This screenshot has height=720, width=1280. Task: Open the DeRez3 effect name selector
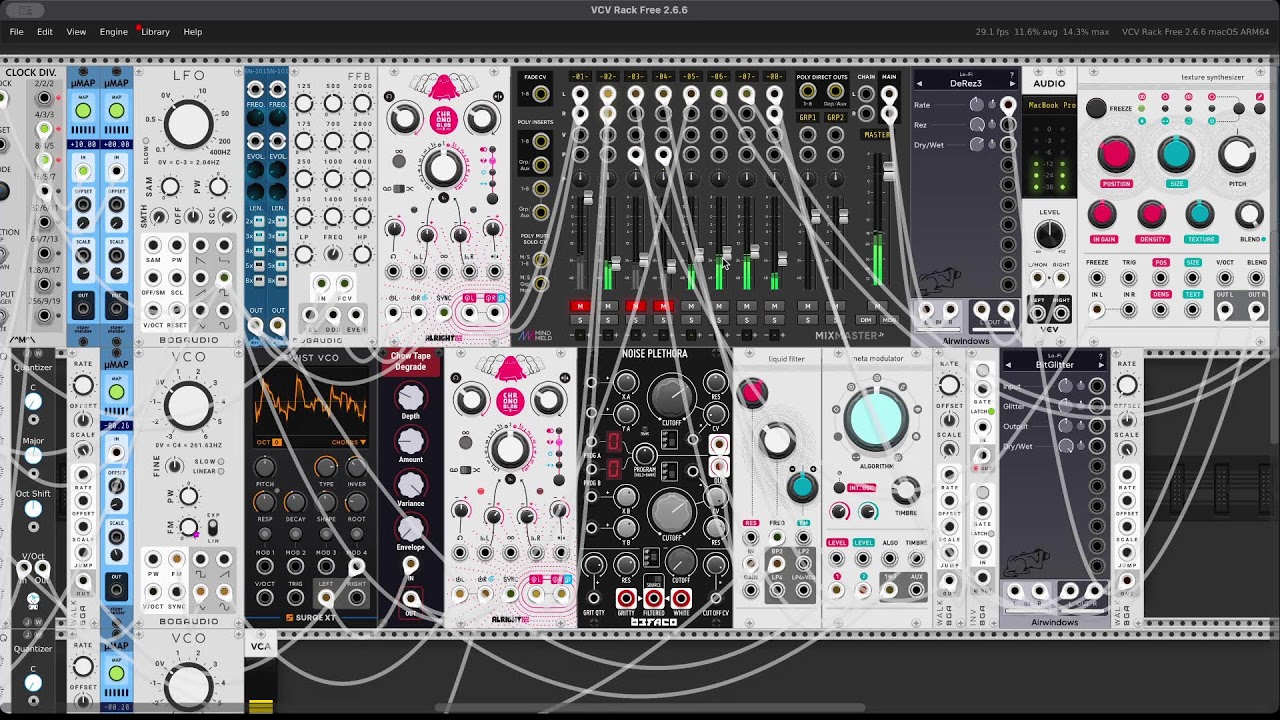click(x=966, y=84)
